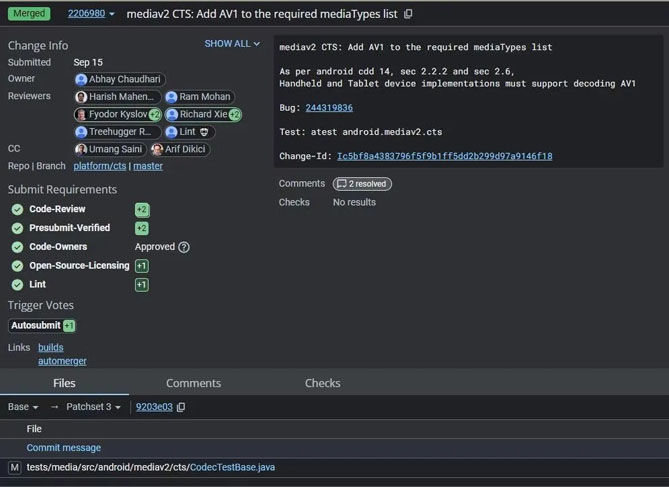Click the Presubmit-Verified green checkmark
Image resolution: width=669 pixels, height=487 pixels.
point(17,228)
